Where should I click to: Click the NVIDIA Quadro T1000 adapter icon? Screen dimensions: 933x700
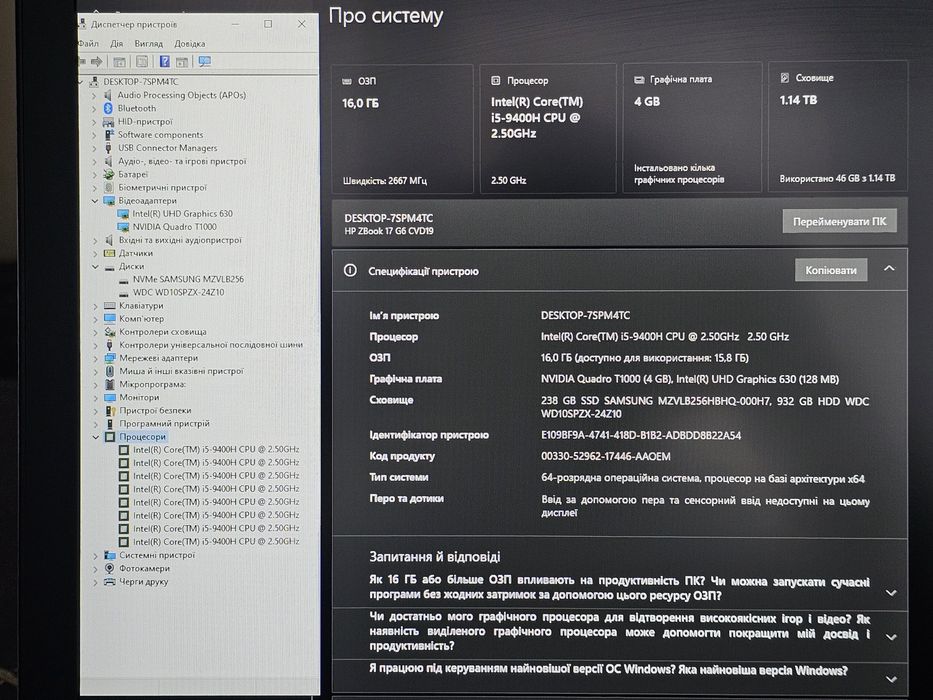123,227
